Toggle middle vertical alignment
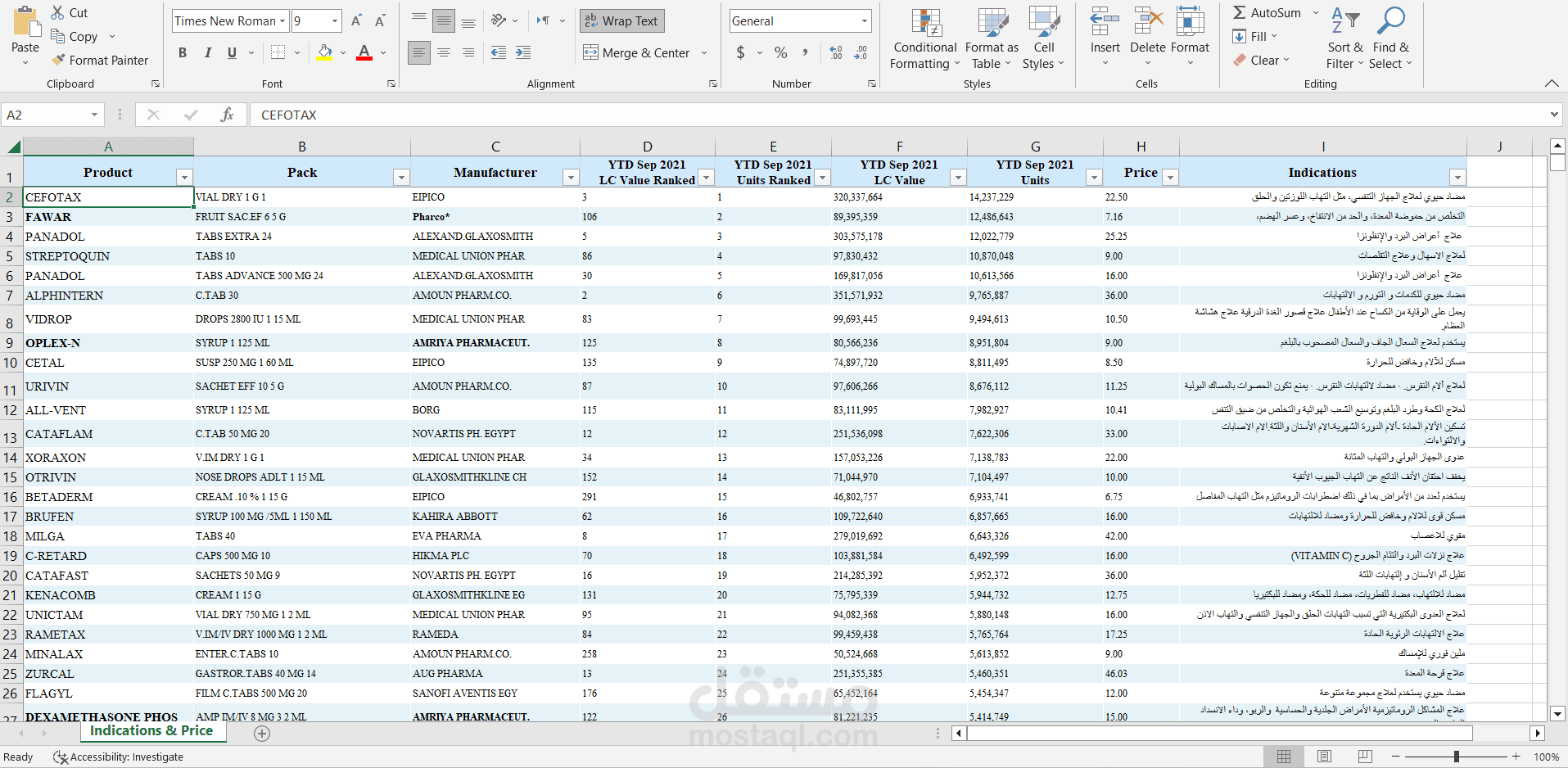Image resolution: width=1568 pixels, height=768 pixels. pyautogui.click(x=444, y=20)
